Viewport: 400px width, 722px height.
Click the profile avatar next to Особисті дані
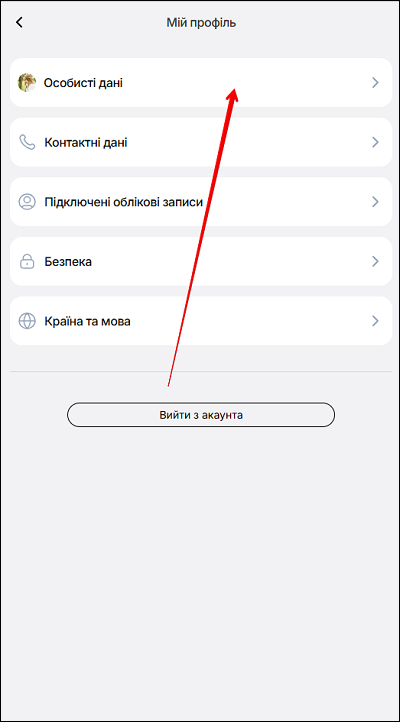click(27, 82)
